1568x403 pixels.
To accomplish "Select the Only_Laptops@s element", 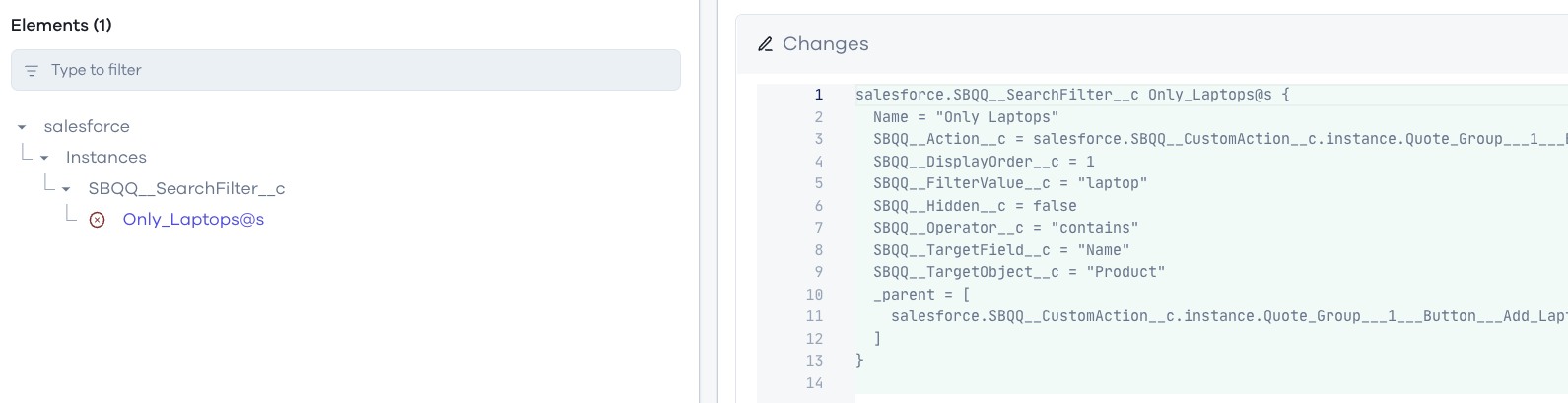I will (193, 219).
